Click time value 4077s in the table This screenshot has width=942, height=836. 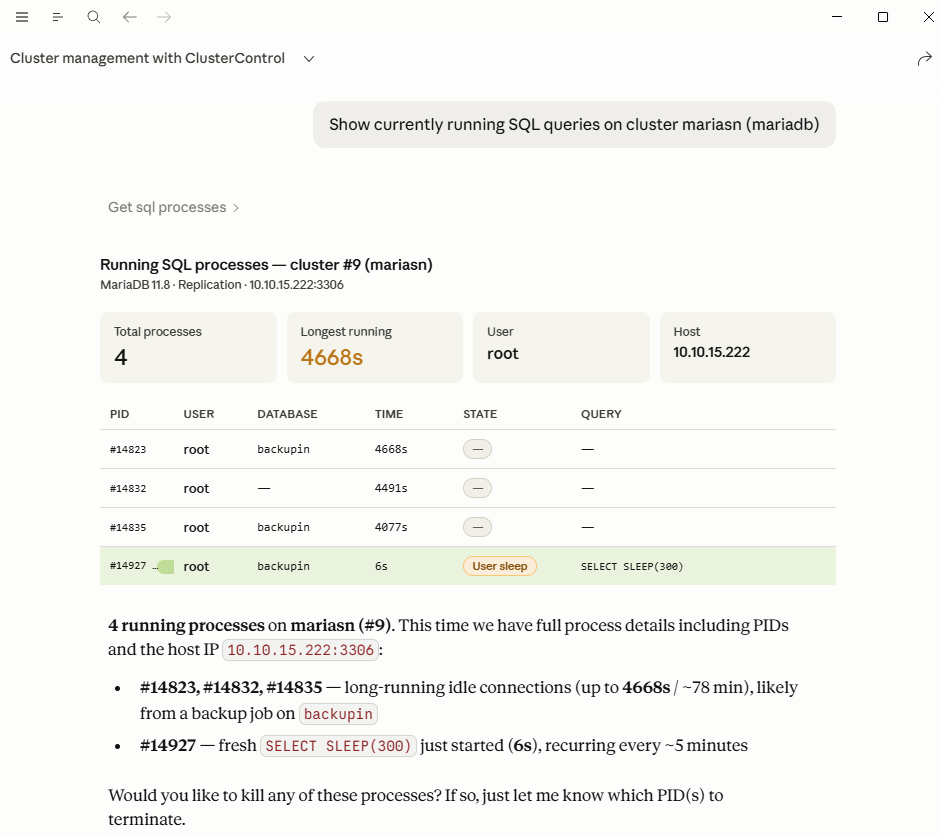pos(391,527)
